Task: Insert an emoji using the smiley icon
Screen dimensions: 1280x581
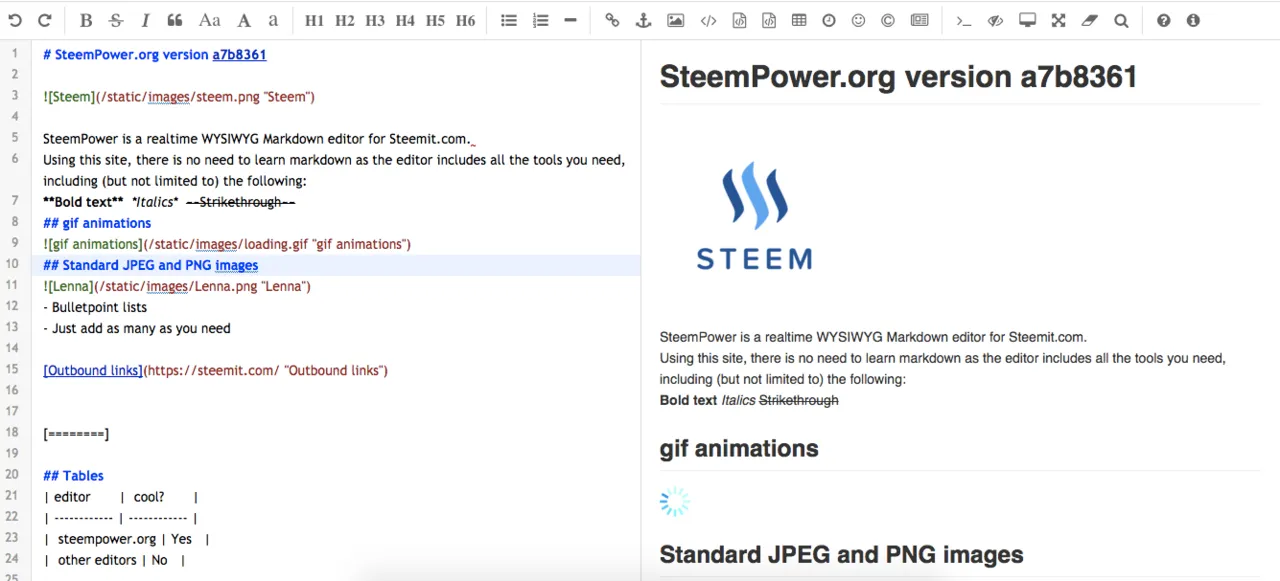Action: point(858,20)
